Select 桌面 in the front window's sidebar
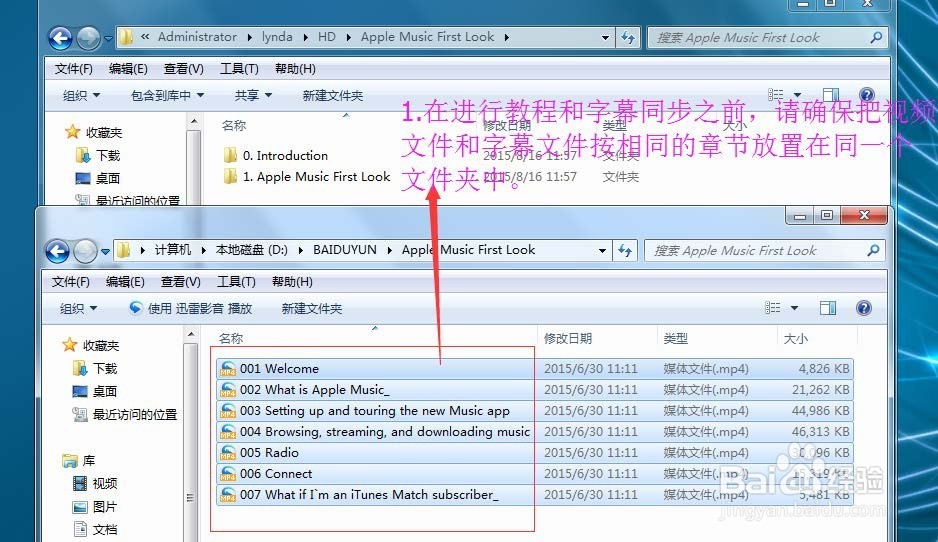The width and height of the screenshot is (938, 542). (x=105, y=391)
